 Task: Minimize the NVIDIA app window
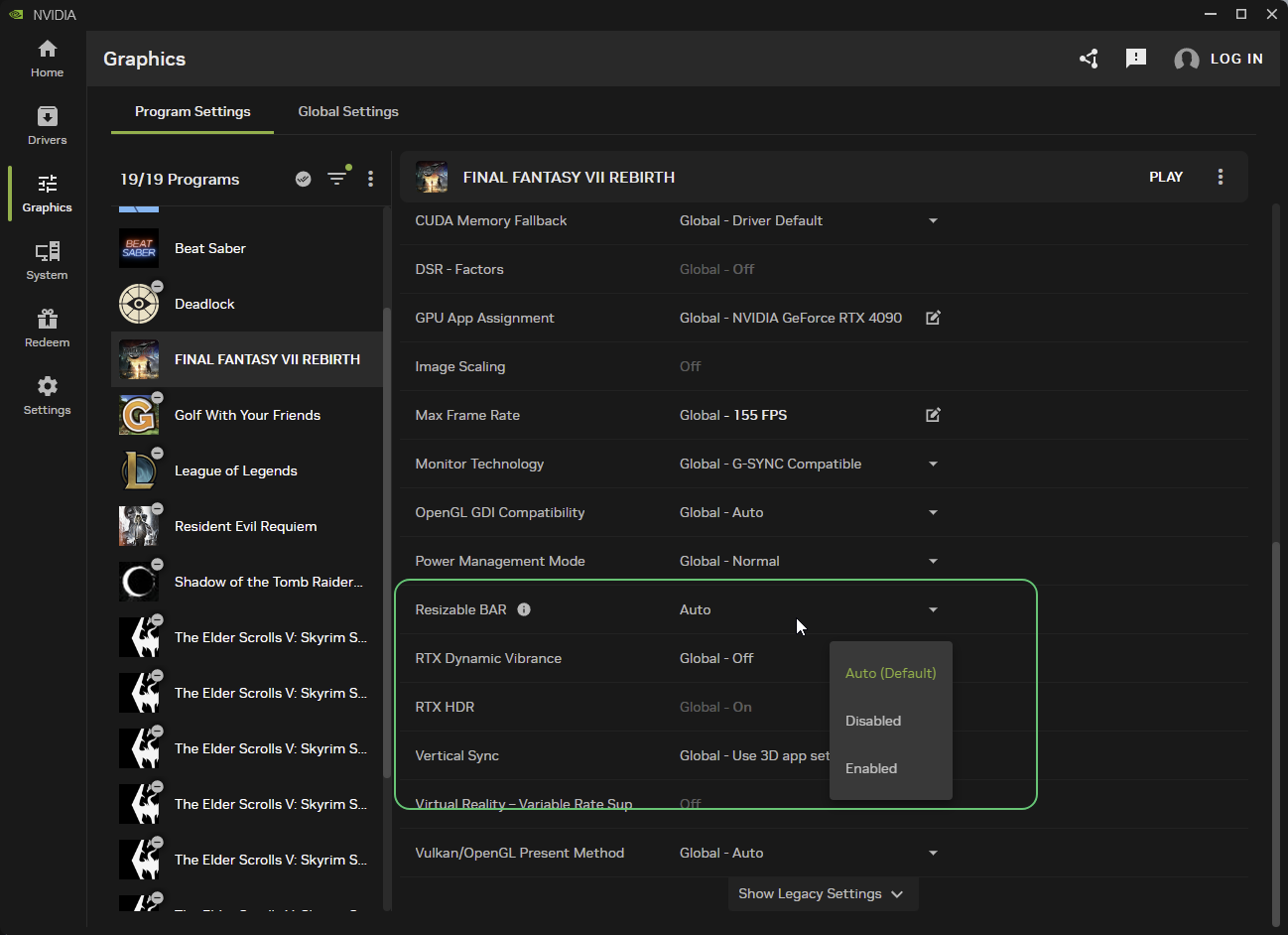[1211, 14]
